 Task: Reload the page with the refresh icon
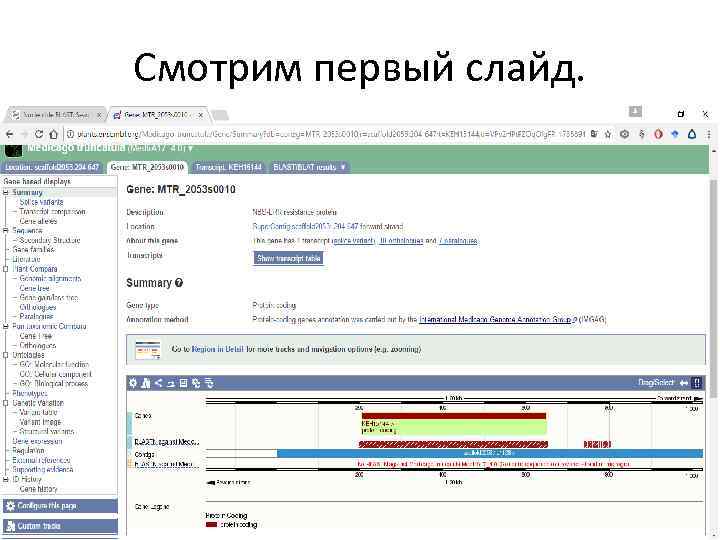tap(39, 135)
